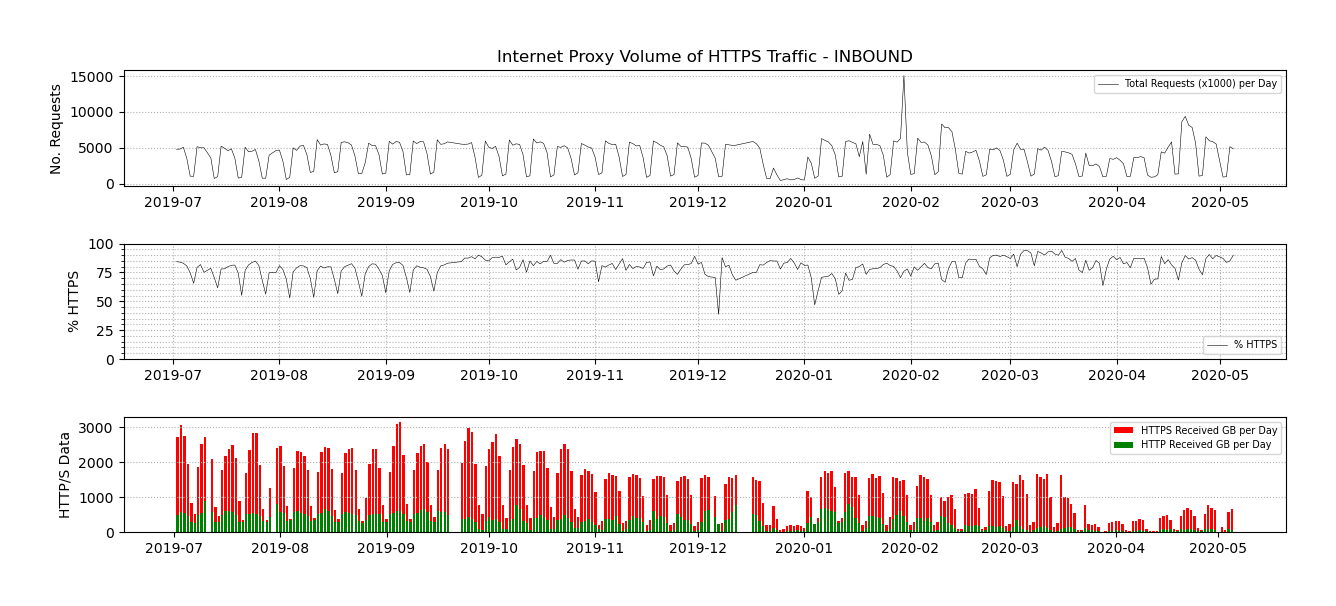The width and height of the screenshot is (1336, 606).
Task: Click the 2019-11 date label under bottom plot
Action: click(595, 549)
